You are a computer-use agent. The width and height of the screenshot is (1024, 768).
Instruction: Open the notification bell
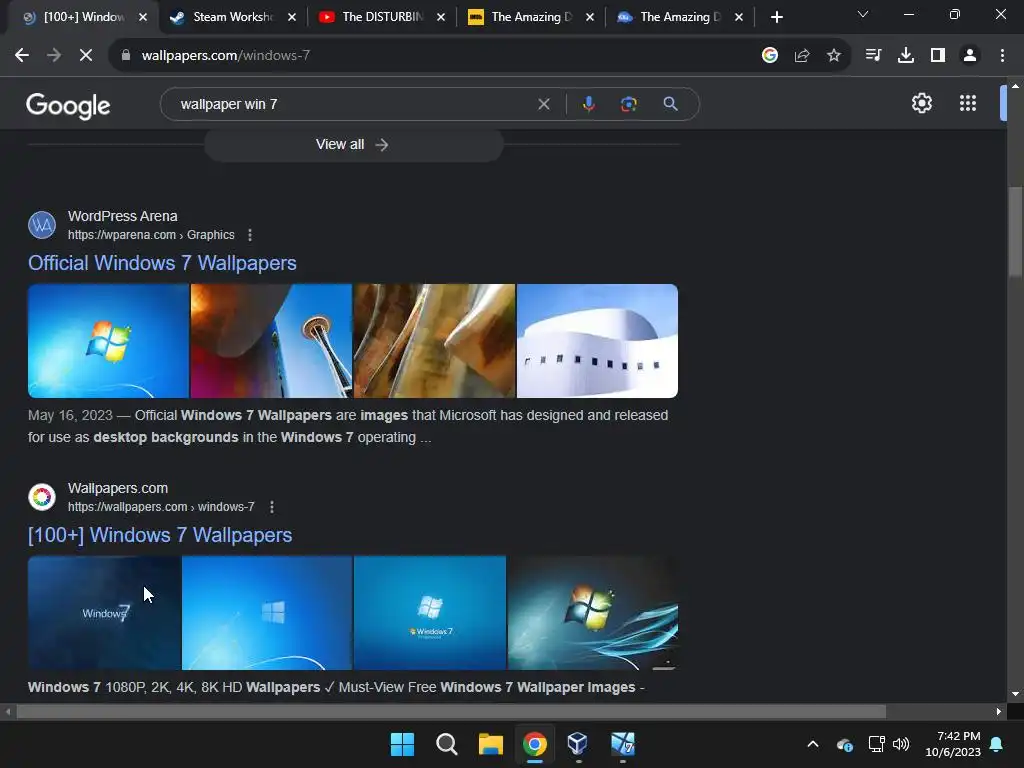point(997,744)
